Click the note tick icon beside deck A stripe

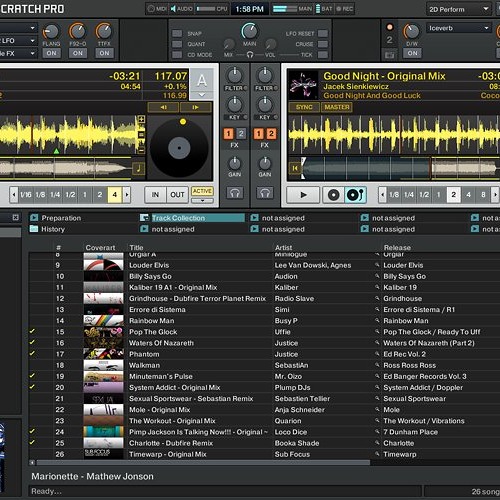138,168
